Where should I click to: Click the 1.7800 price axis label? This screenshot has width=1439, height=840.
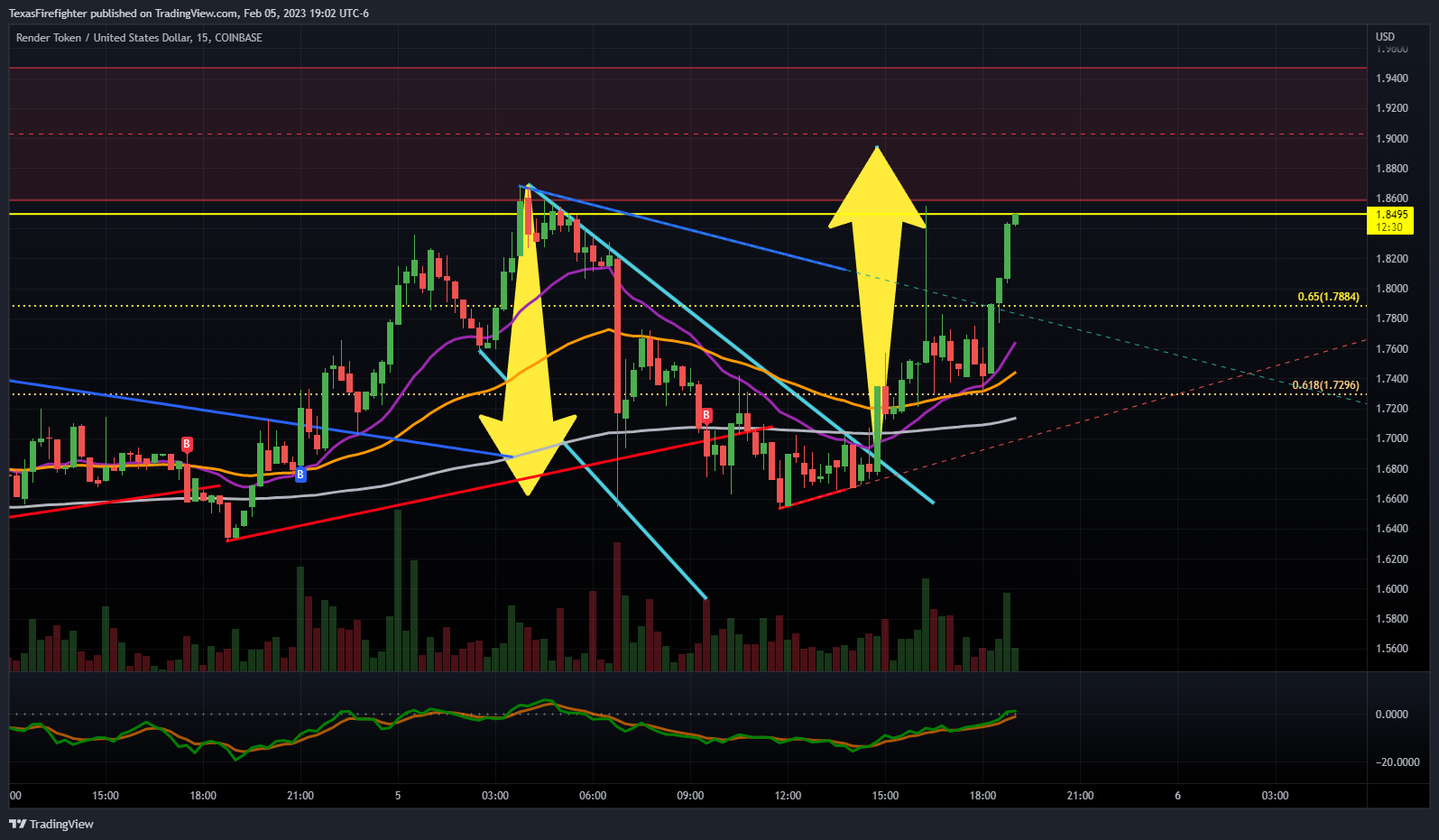pos(1391,318)
